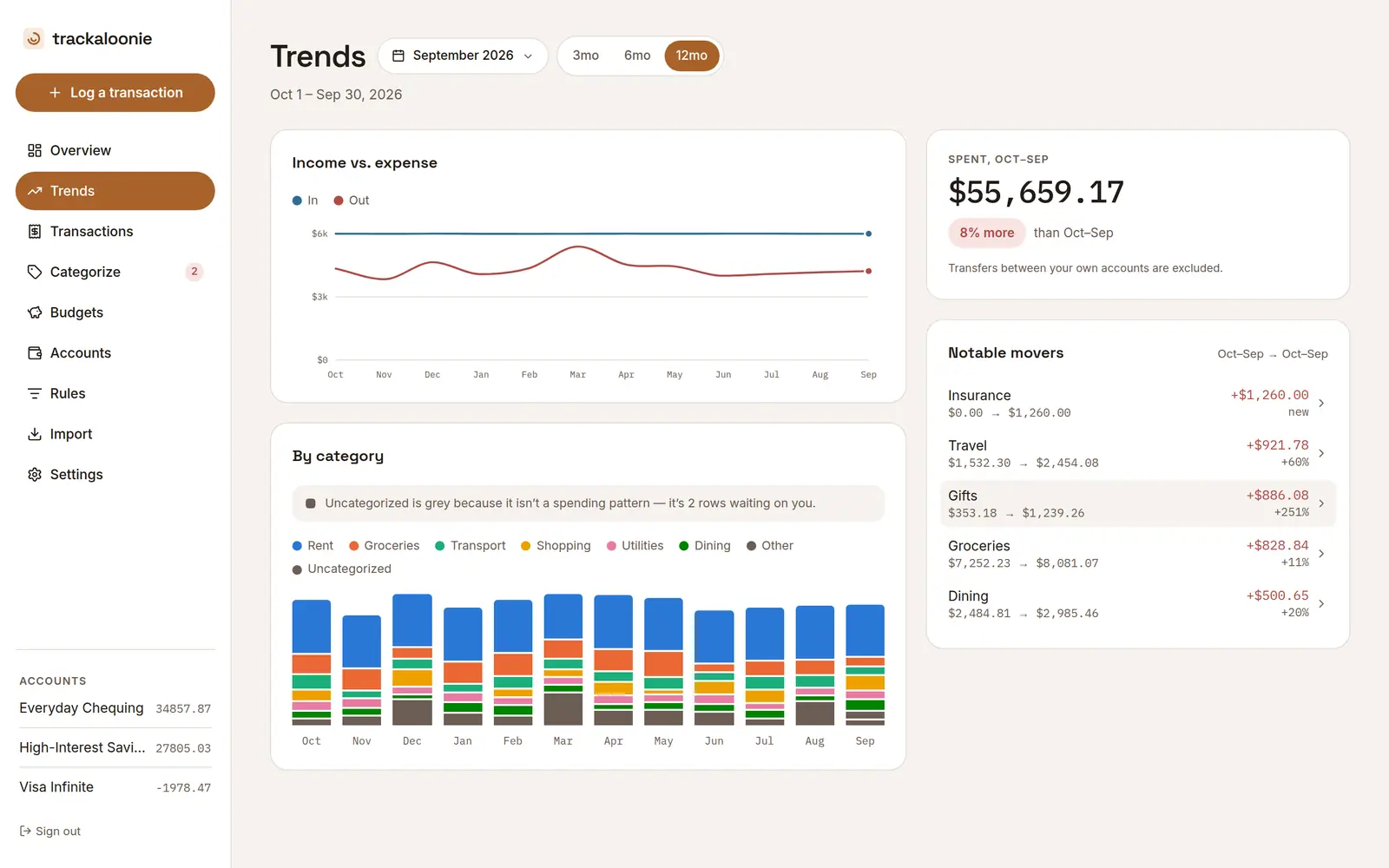The height and width of the screenshot is (868, 1389).
Task: Click the Accounts wallet icon
Action: click(35, 353)
